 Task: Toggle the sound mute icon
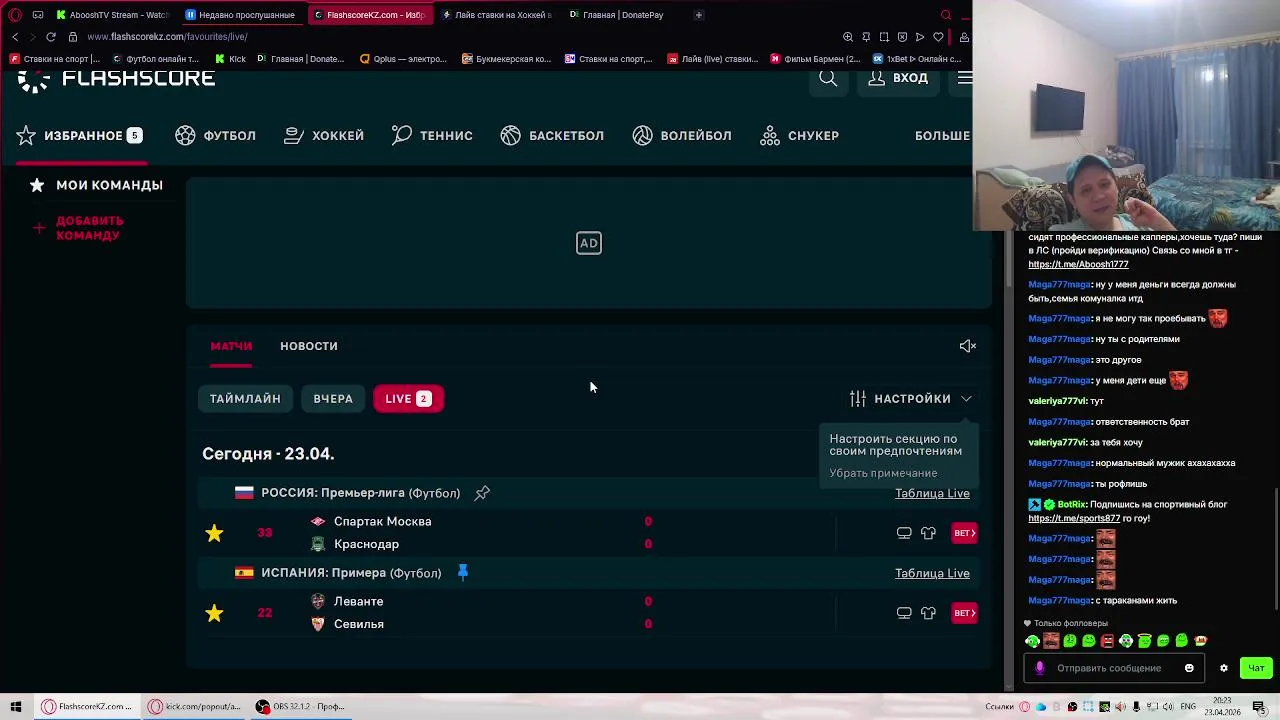[x=967, y=346]
